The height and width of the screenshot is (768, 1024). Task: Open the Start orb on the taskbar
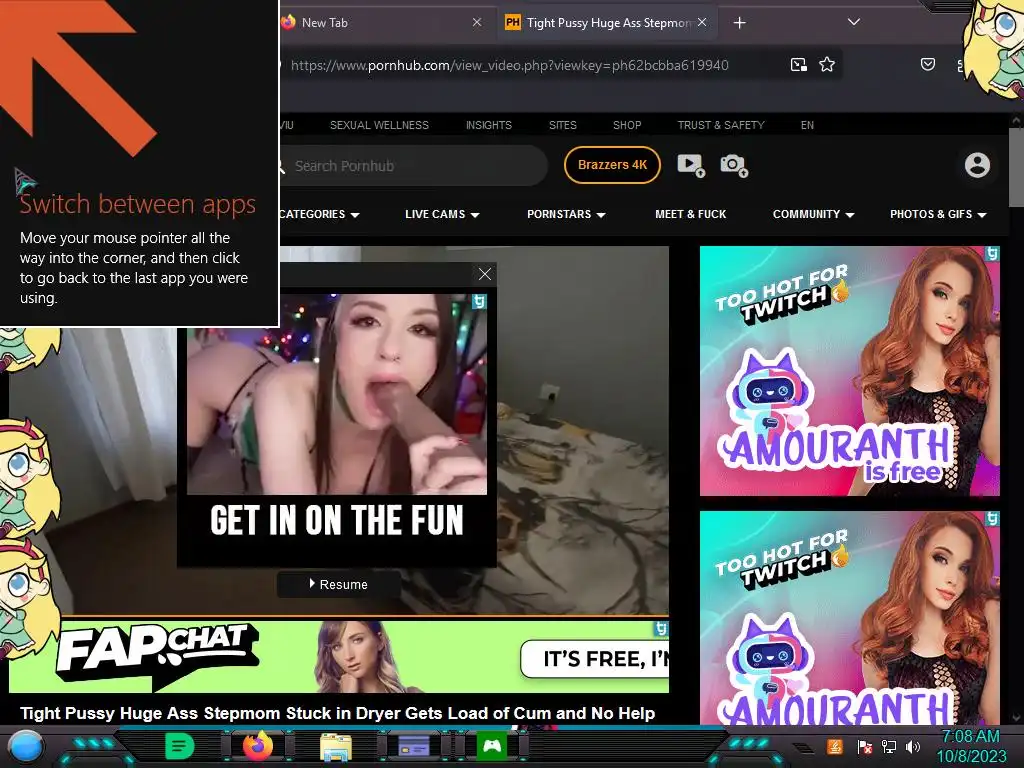[x=25, y=746]
